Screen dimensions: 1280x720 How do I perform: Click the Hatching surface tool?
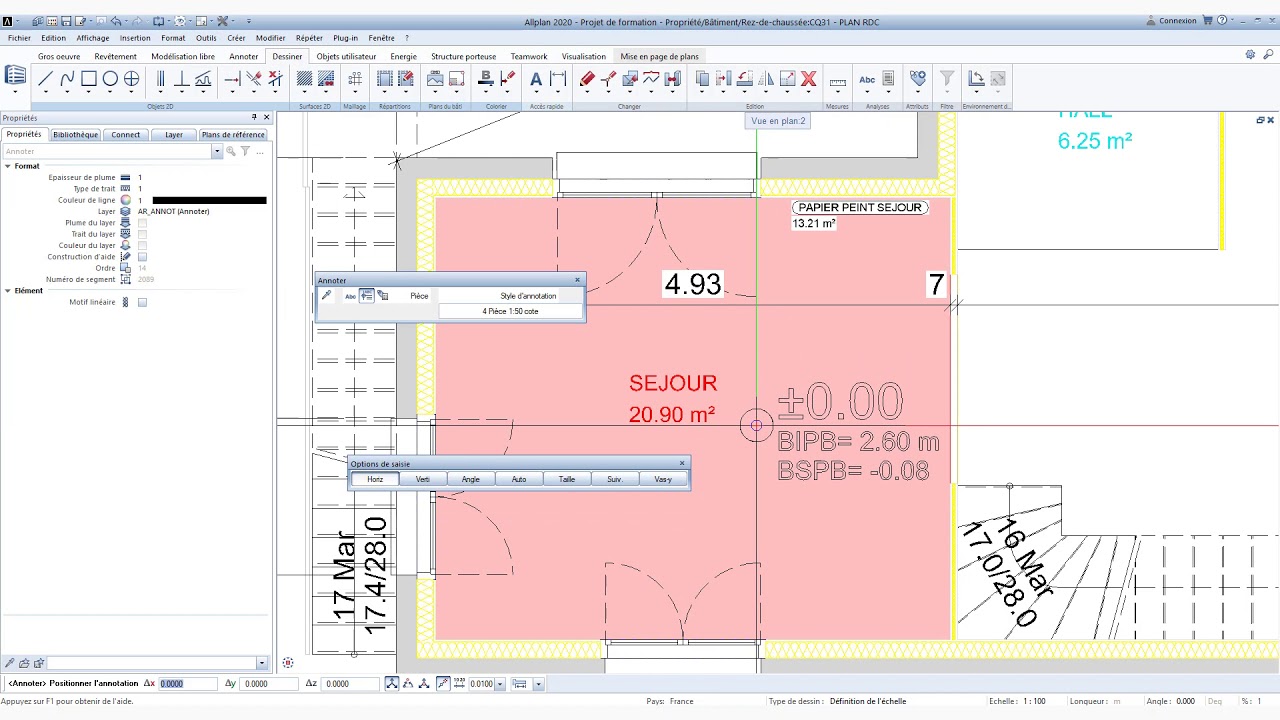(305, 79)
